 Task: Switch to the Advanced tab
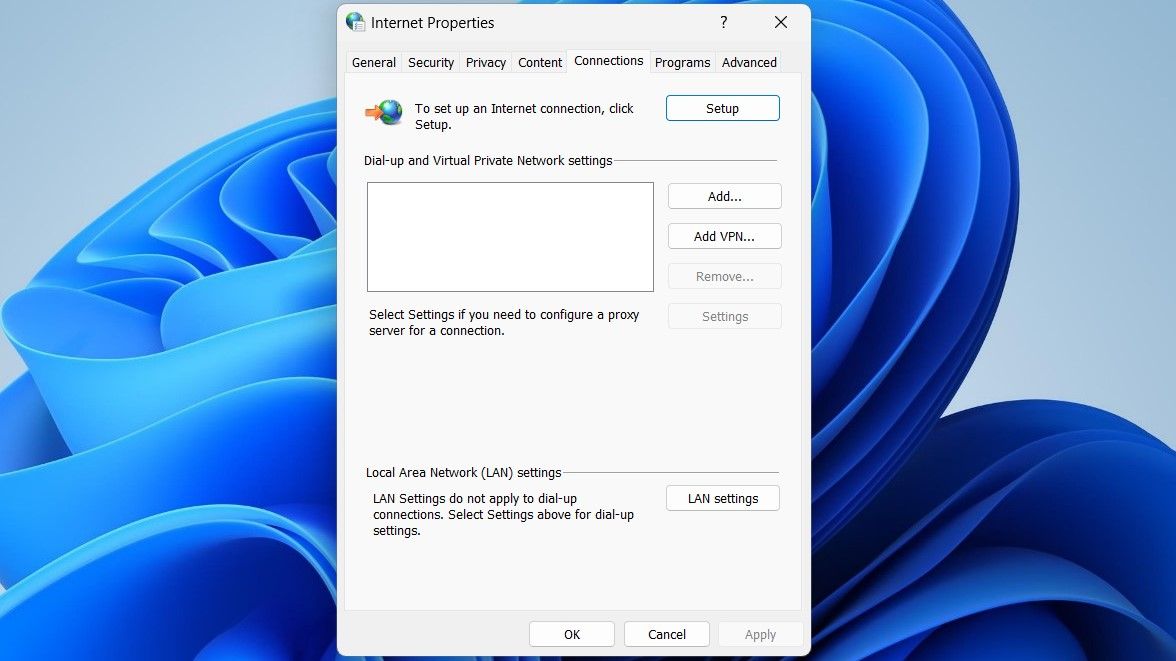pos(748,62)
